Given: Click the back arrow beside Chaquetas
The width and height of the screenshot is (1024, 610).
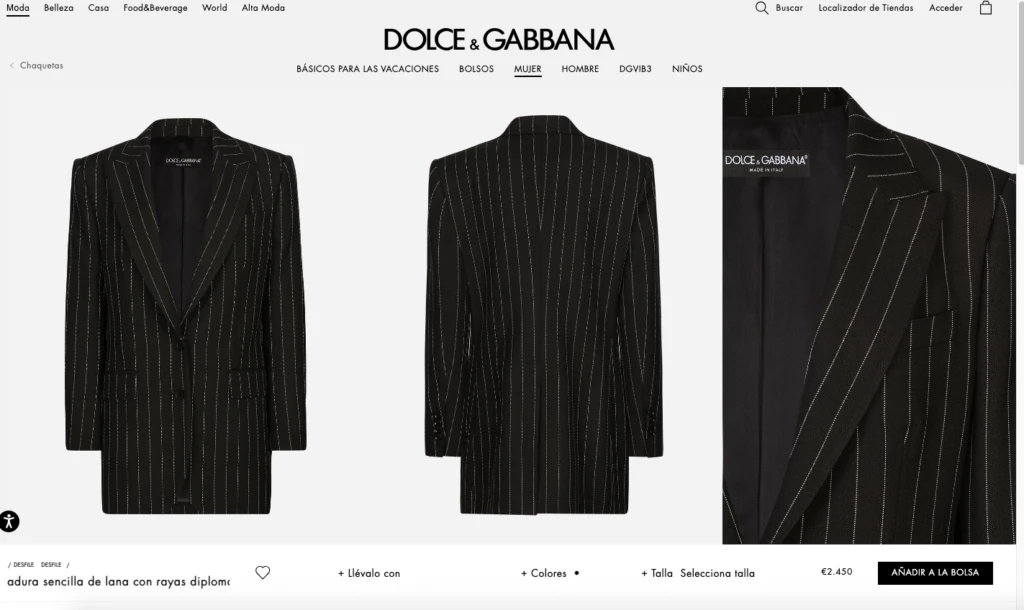Looking at the screenshot, I should tap(12, 65).
